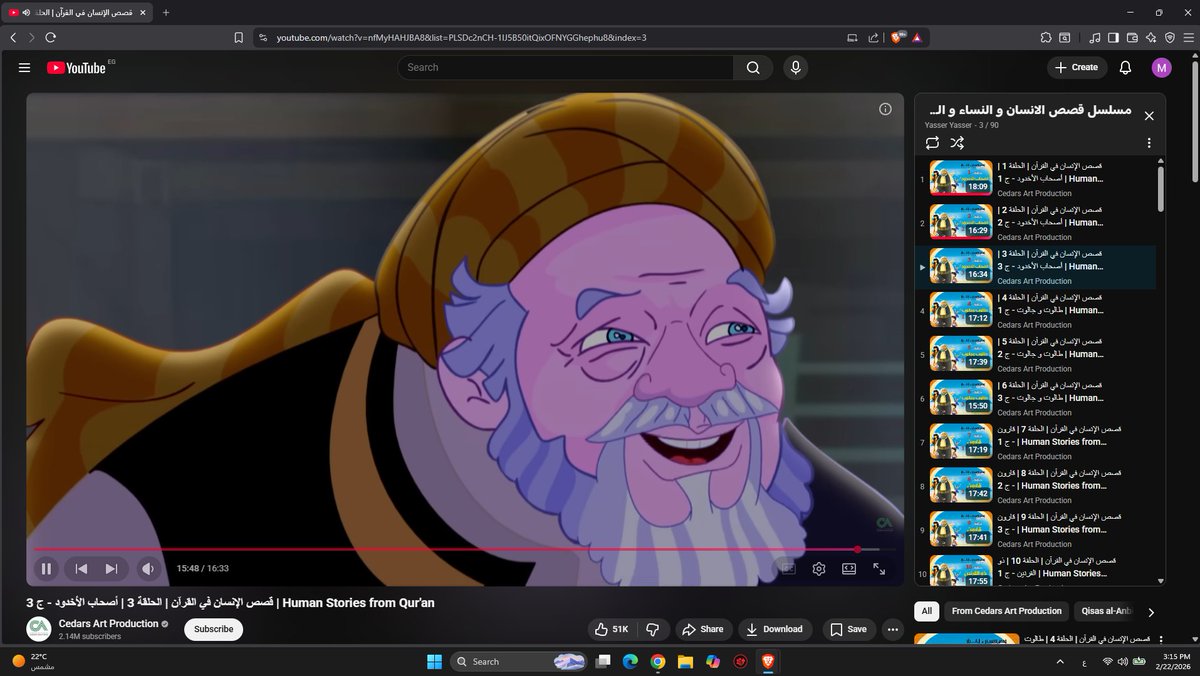Enter full screen mode
This screenshot has height=676, width=1200.
pyautogui.click(x=879, y=568)
